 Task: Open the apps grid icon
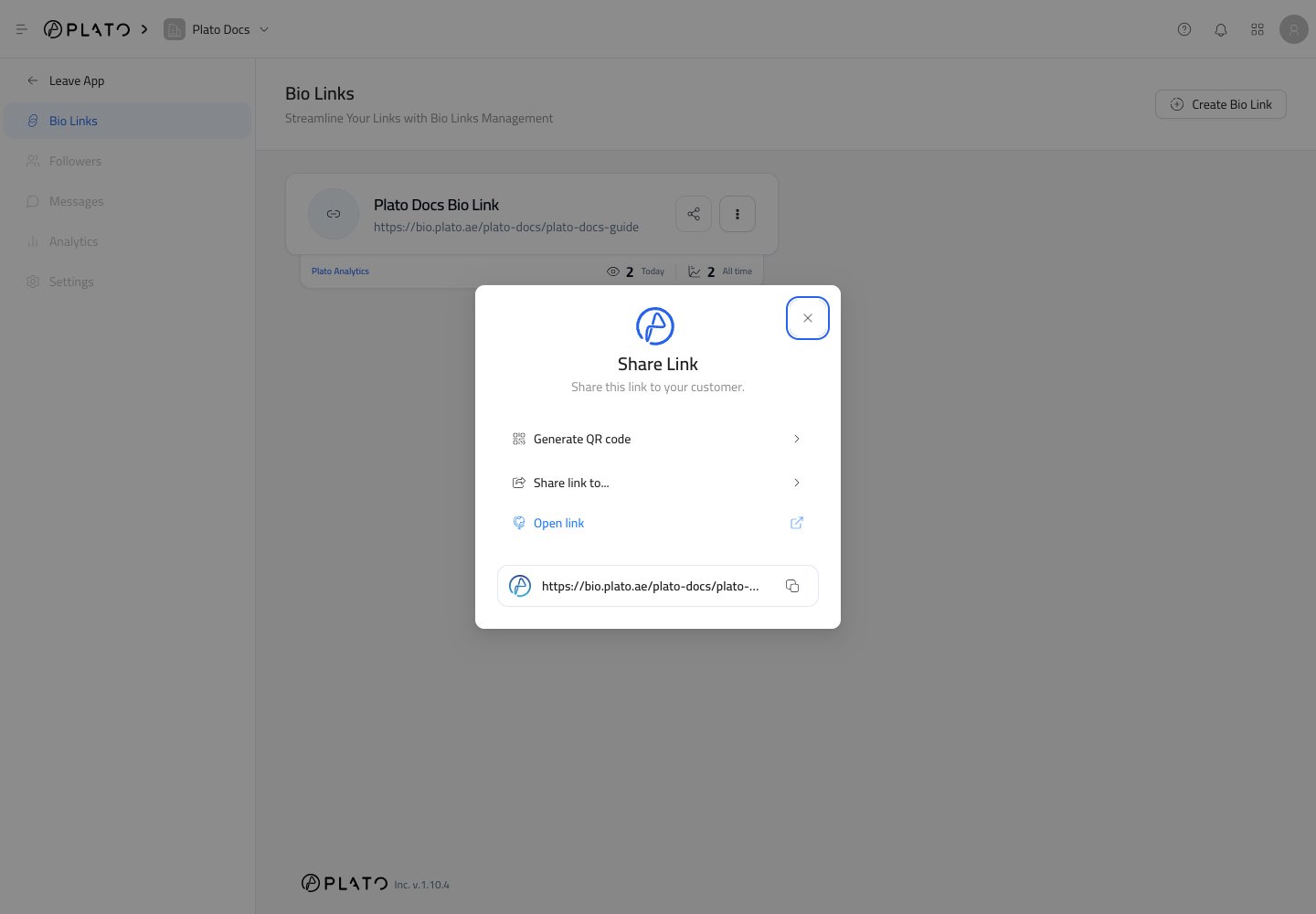click(1258, 29)
